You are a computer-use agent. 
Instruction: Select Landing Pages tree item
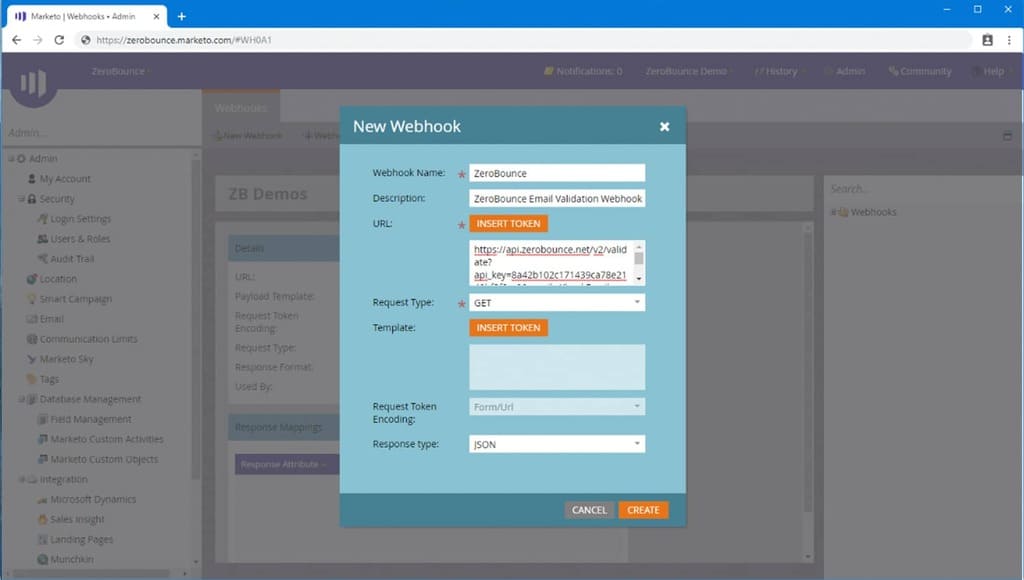82,540
